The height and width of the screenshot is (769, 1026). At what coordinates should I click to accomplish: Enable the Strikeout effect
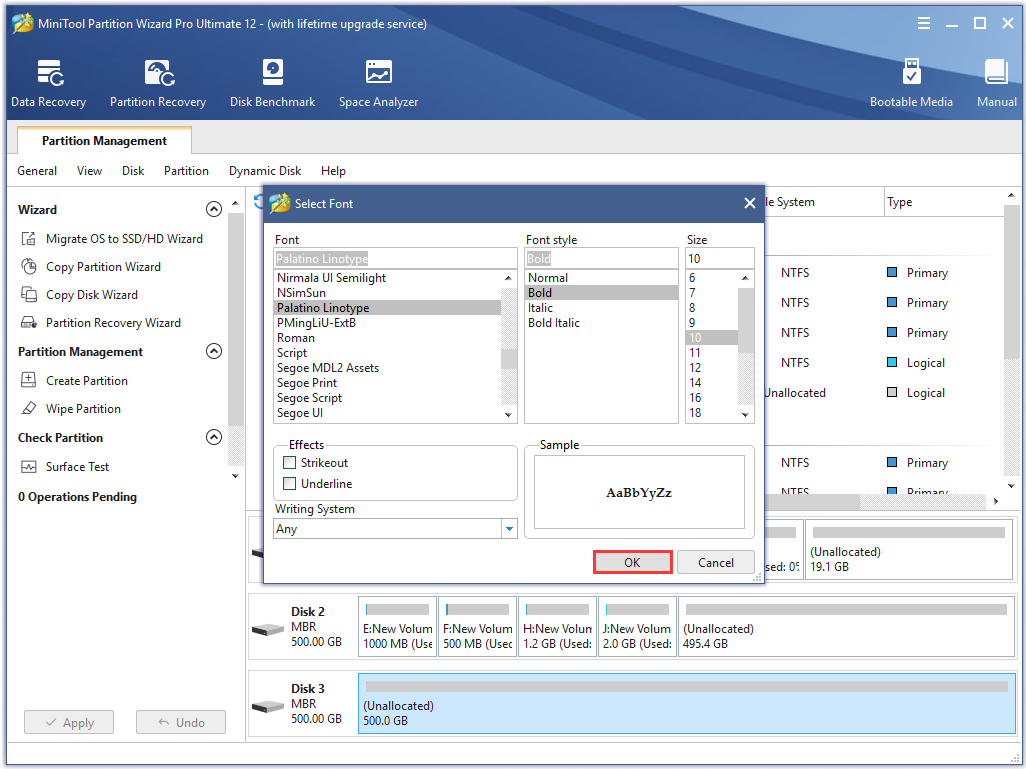(287, 462)
